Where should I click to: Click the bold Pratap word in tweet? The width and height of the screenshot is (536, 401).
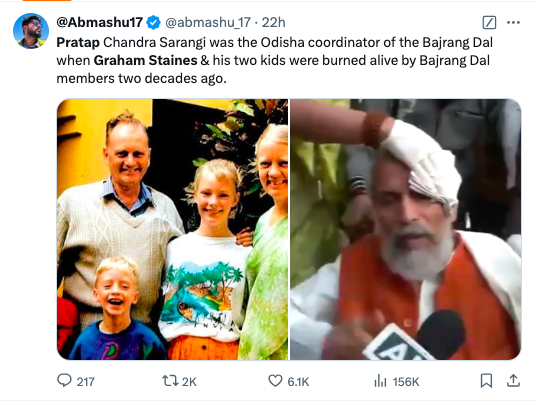pyautogui.click(x=78, y=43)
